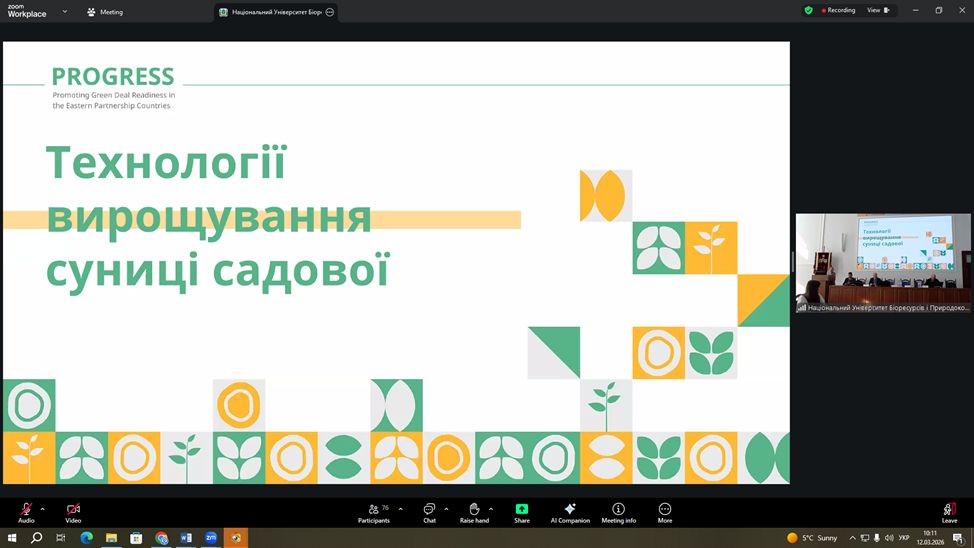Open Google Chrome from the taskbar

click(162, 537)
